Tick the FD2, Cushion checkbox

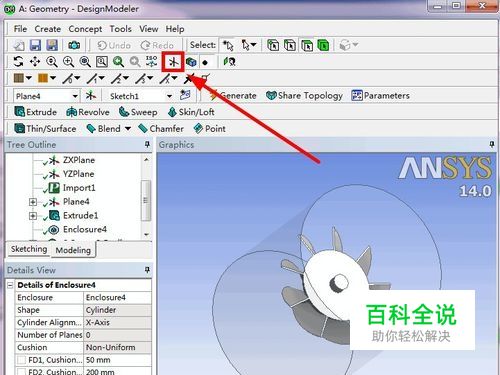(22, 372)
